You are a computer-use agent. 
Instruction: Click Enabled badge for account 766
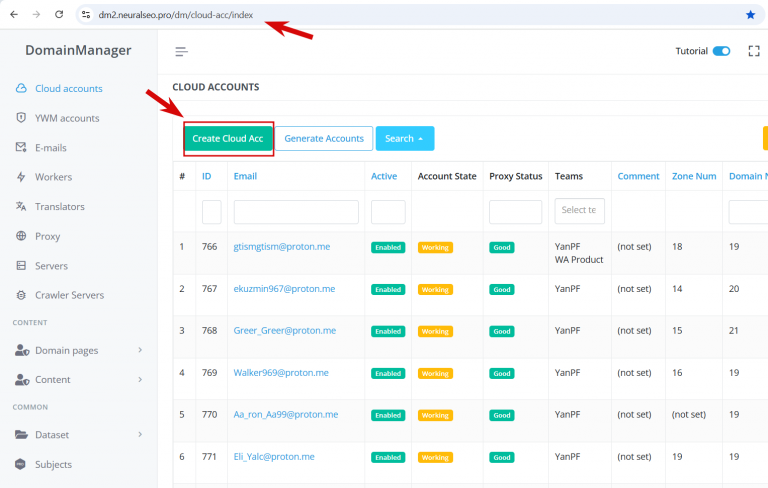pyautogui.click(x=388, y=247)
